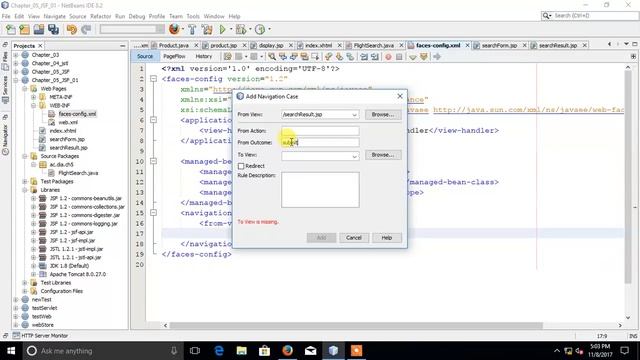
Task: Open the Tools menu
Action: (x=193, y=16)
